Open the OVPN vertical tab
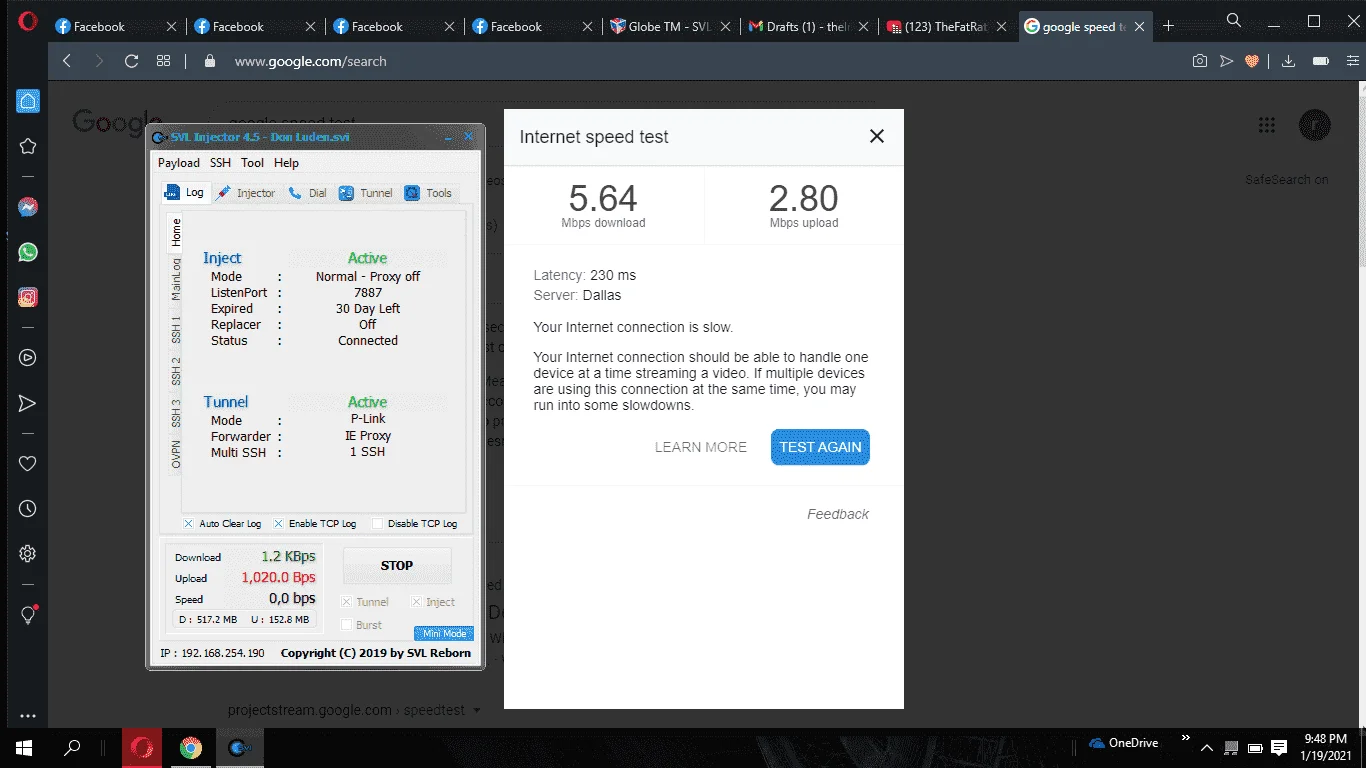 176,453
